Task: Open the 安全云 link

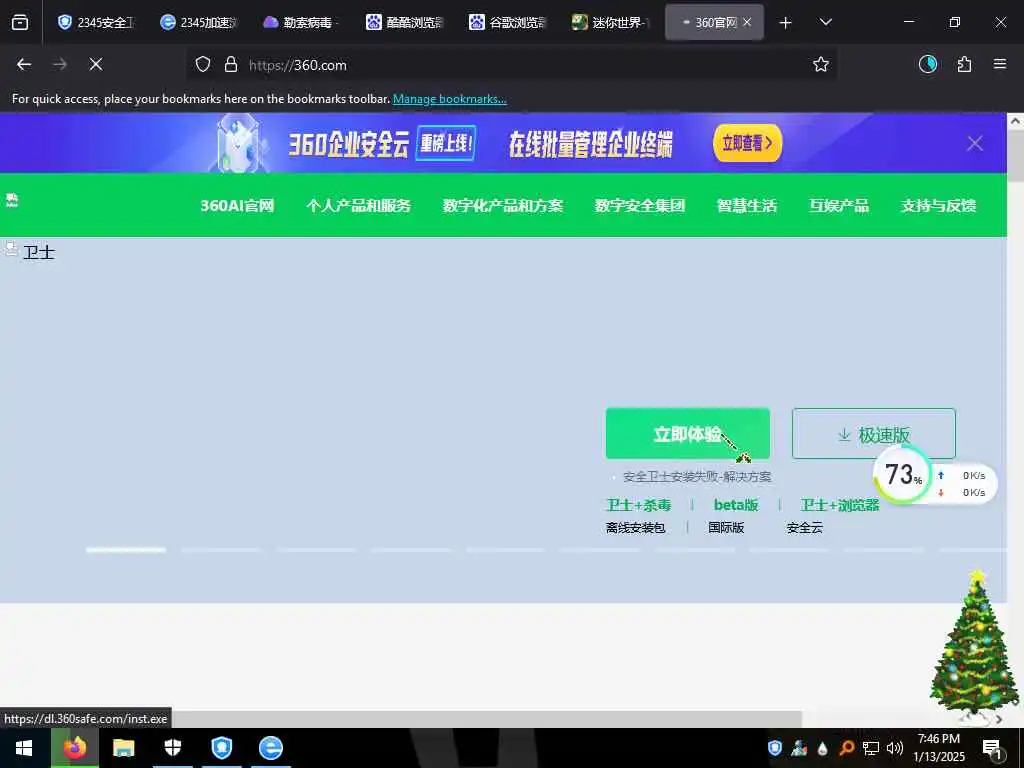Action: click(805, 528)
